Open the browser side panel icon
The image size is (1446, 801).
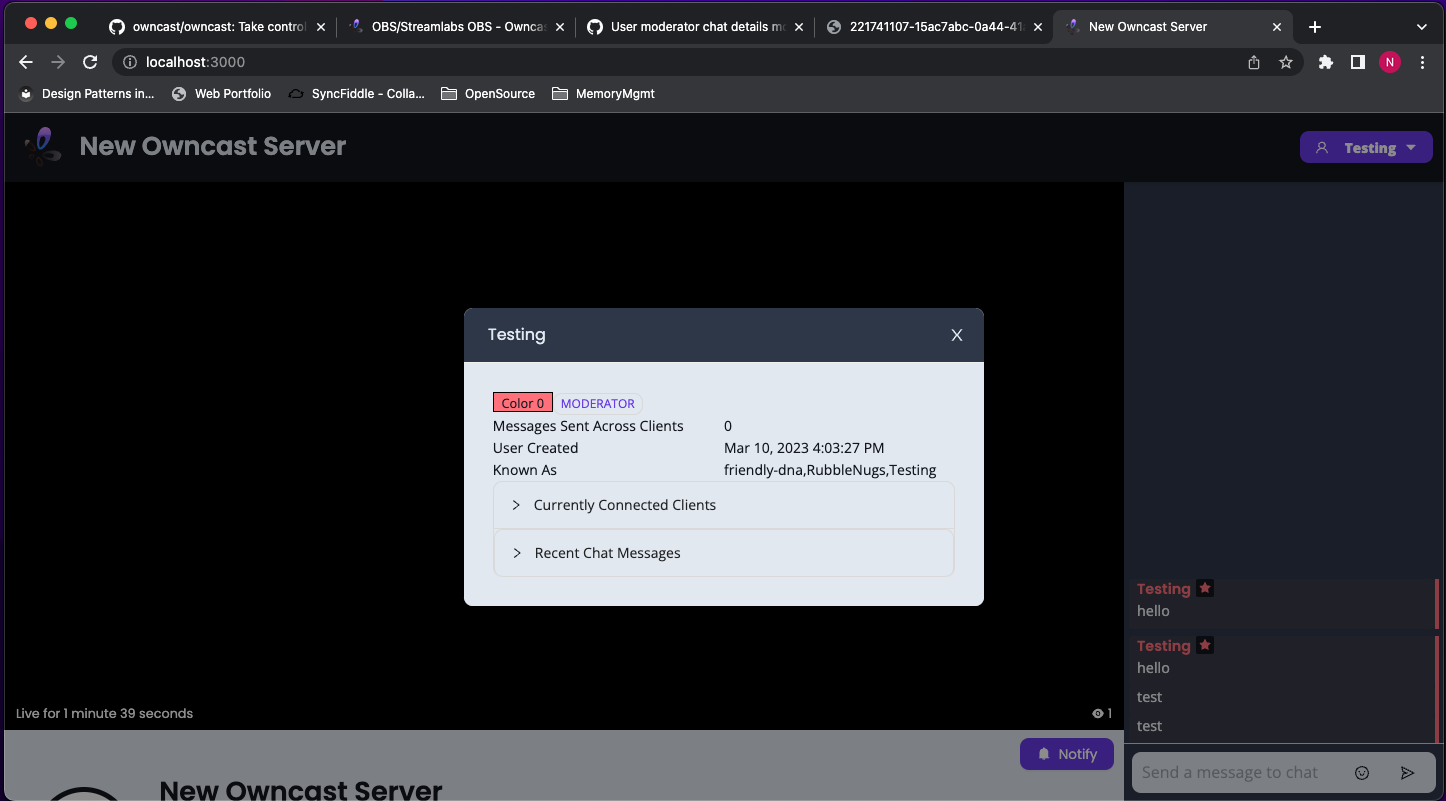click(1357, 62)
